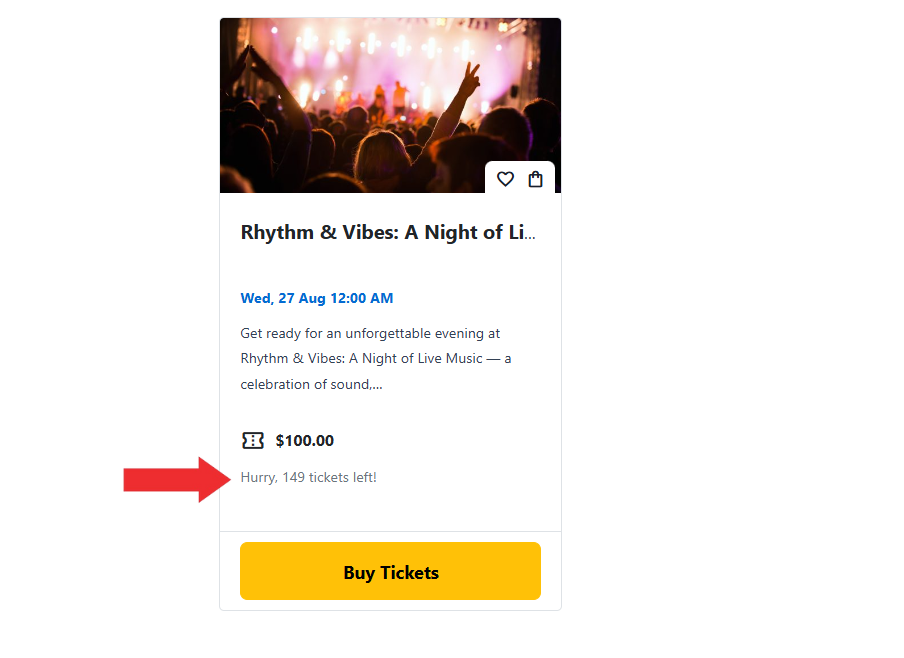
Task: Click the heart icon to favorite event
Action: coord(505,179)
